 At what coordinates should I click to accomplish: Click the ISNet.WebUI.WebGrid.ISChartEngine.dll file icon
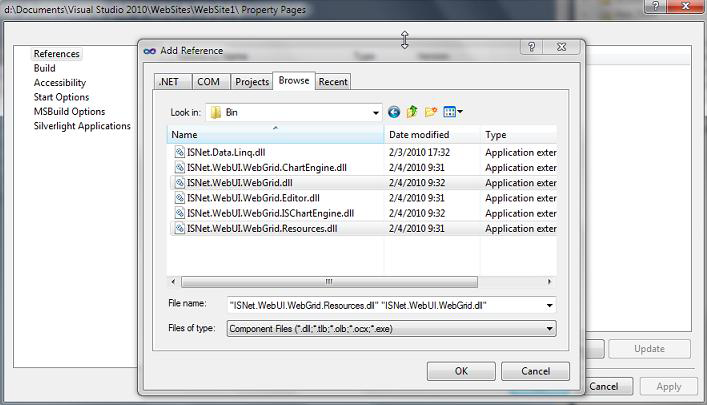tap(179, 213)
